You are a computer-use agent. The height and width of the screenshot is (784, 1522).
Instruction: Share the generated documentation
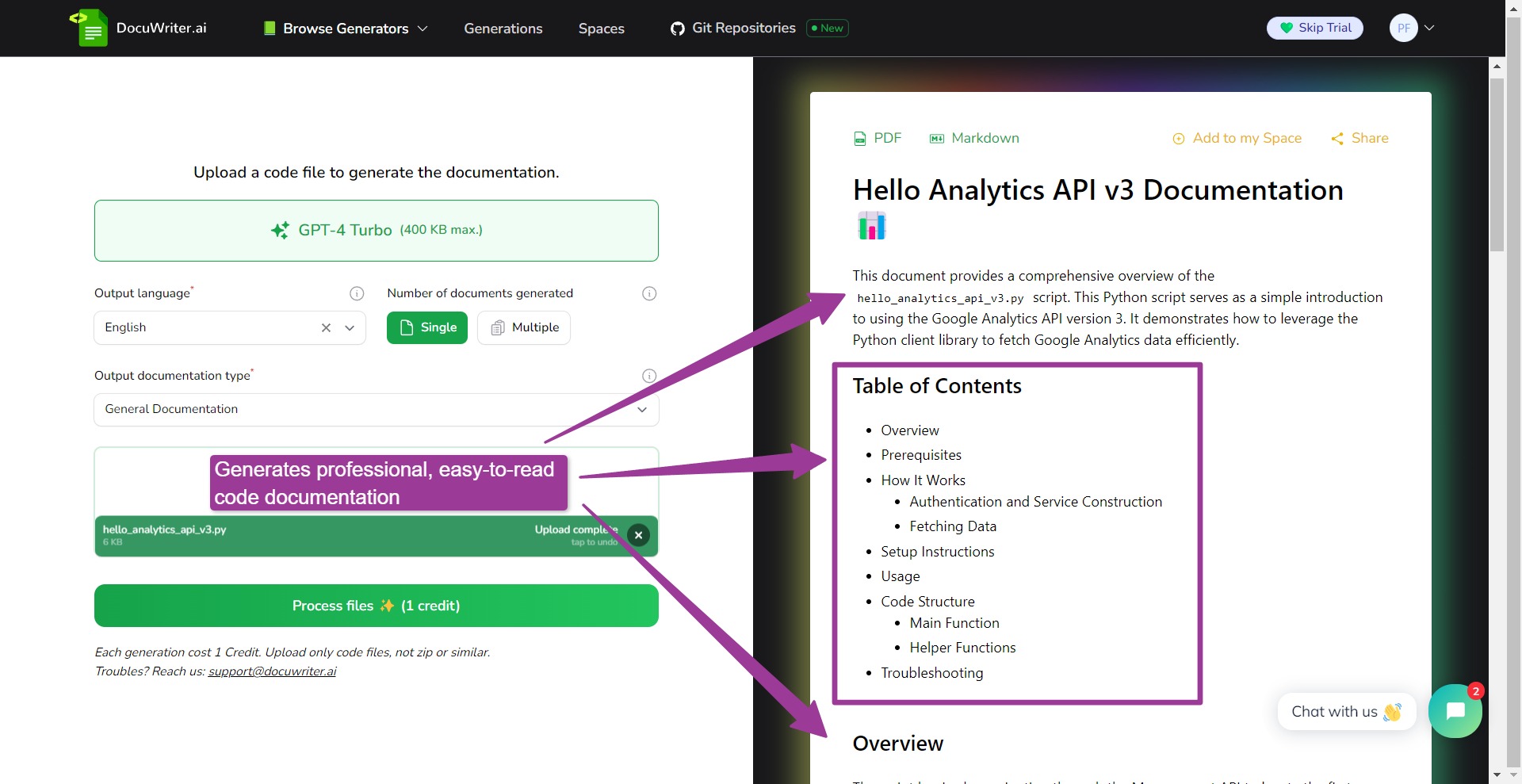(1360, 138)
